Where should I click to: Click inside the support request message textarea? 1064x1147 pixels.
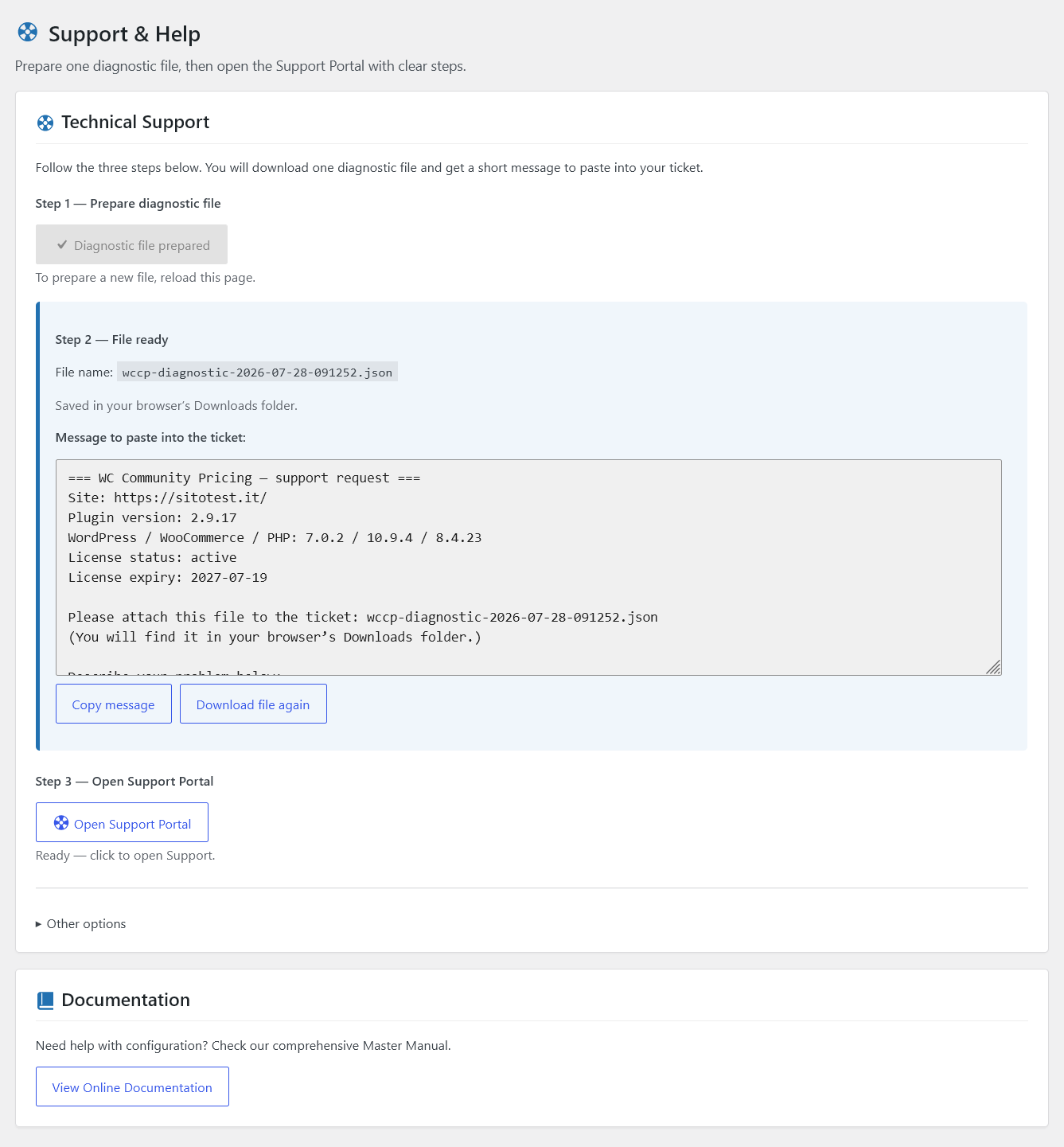[528, 568]
